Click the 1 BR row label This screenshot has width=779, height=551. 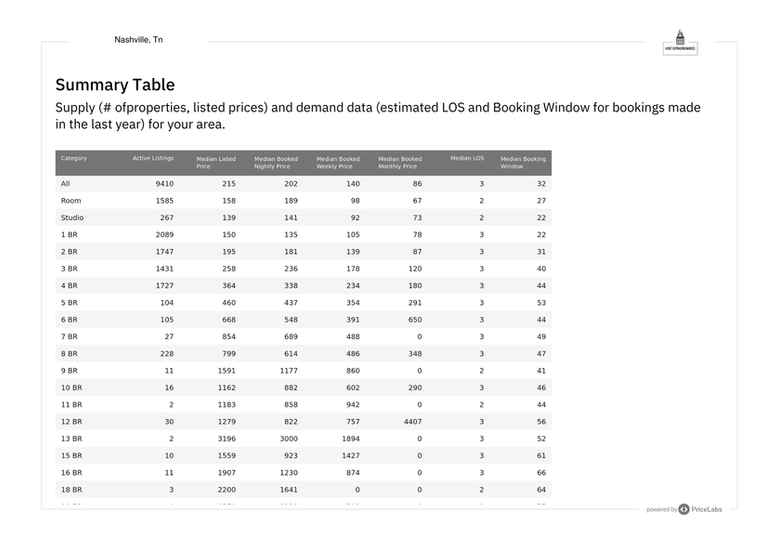pos(70,235)
